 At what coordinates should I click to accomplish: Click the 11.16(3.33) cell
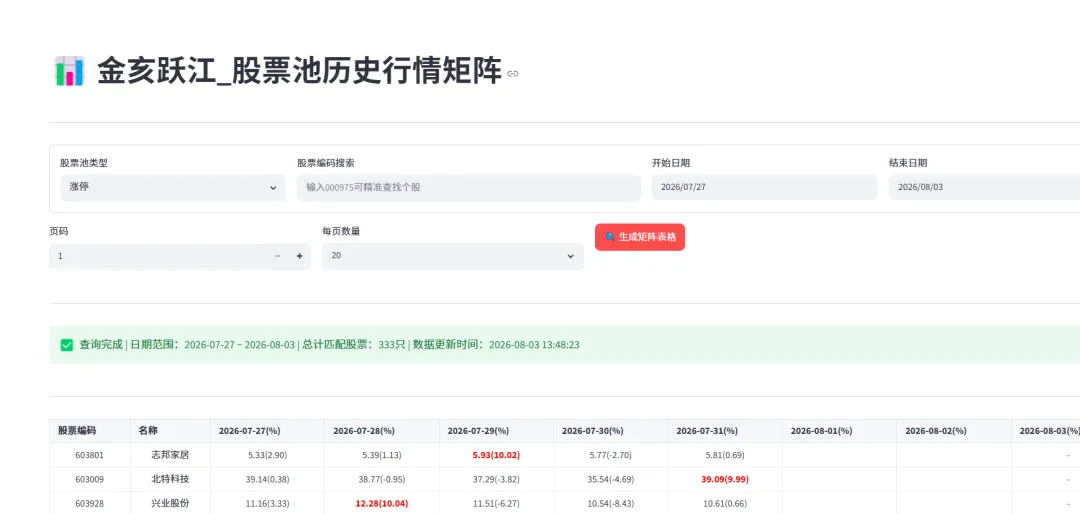point(267,504)
